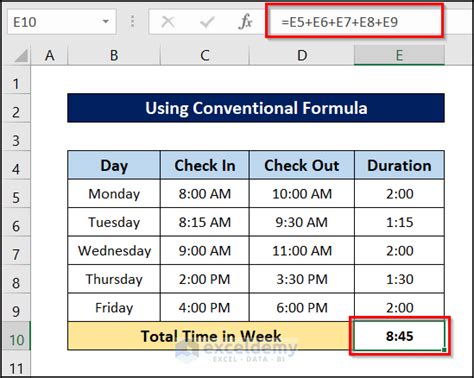474x378 pixels.
Task: Click the 'Check In' header cell
Action: pos(205,165)
